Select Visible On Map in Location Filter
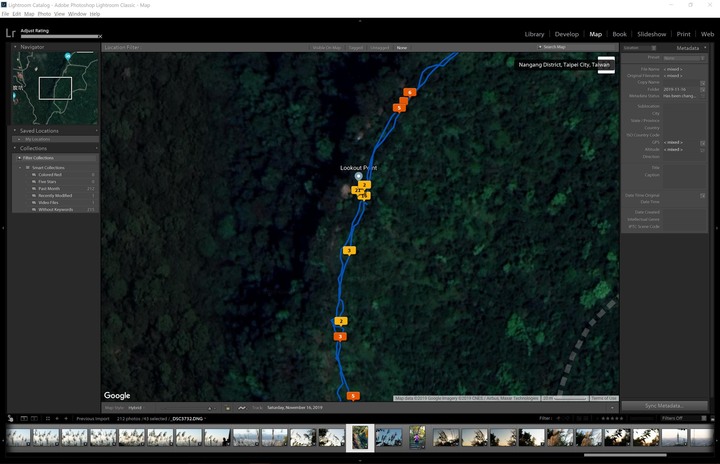720x464 pixels. 326,48
